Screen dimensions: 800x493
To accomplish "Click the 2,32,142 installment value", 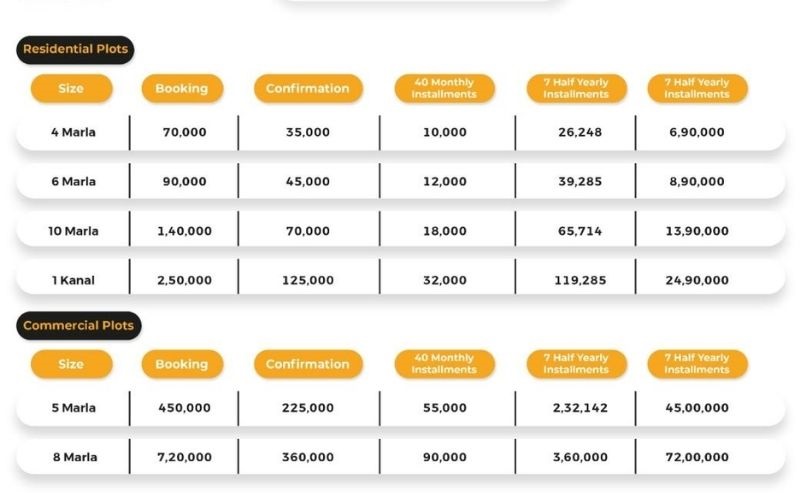I will pyautogui.click(x=575, y=408).
